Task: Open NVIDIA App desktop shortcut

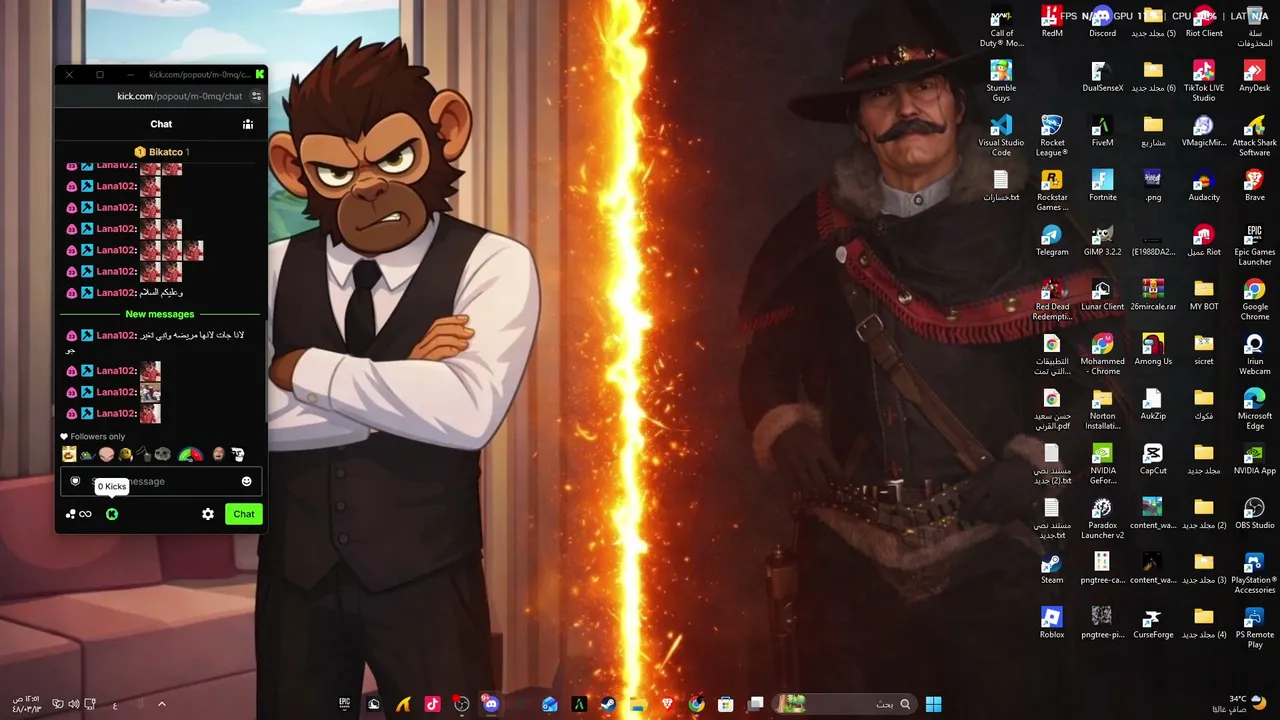Action: (1255, 460)
